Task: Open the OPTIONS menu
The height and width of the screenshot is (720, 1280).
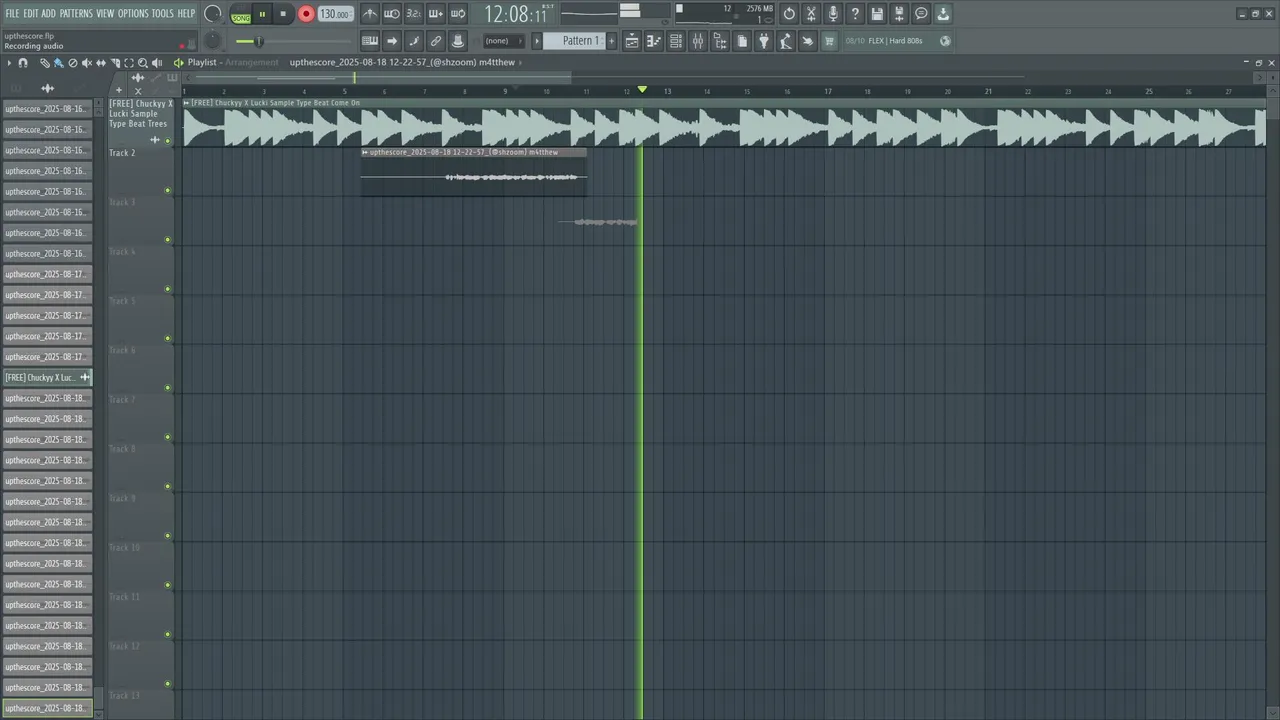Action: coord(133,13)
